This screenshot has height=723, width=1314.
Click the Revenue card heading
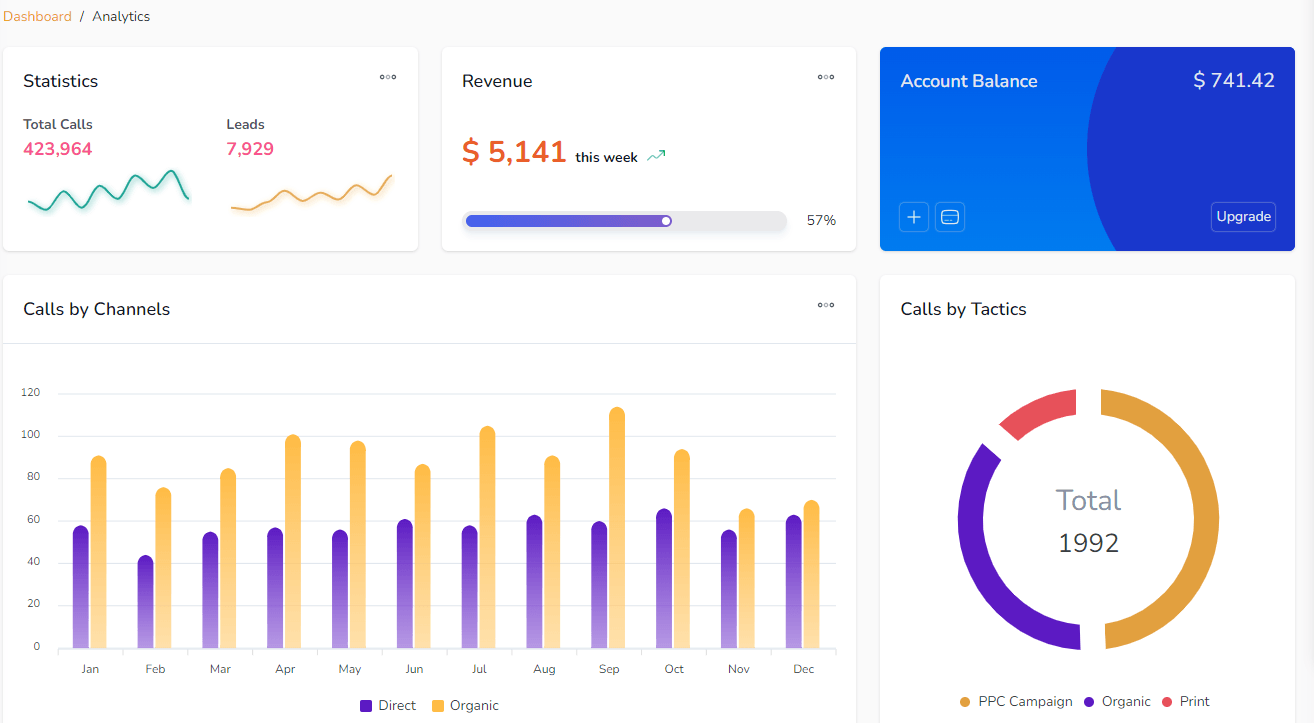pyautogui.click(x=497, y=81)
